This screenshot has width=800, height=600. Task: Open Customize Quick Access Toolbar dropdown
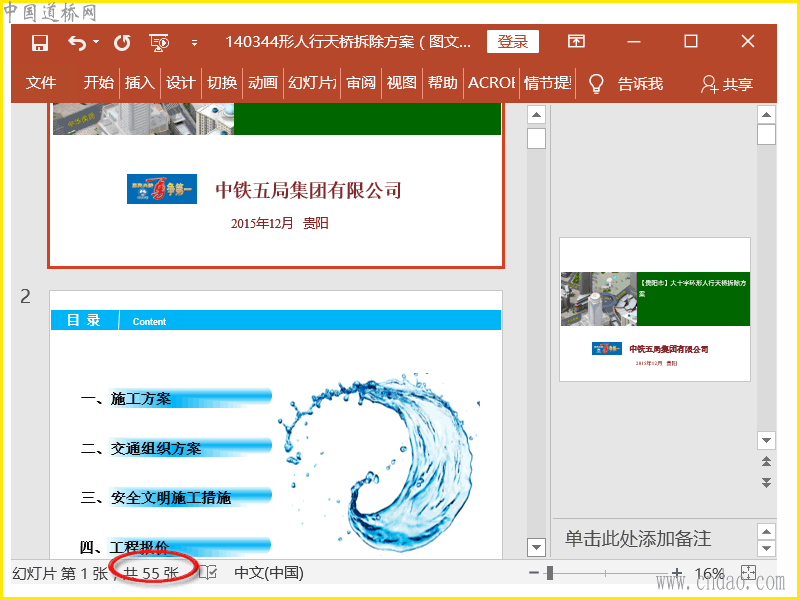click(194, 43)
